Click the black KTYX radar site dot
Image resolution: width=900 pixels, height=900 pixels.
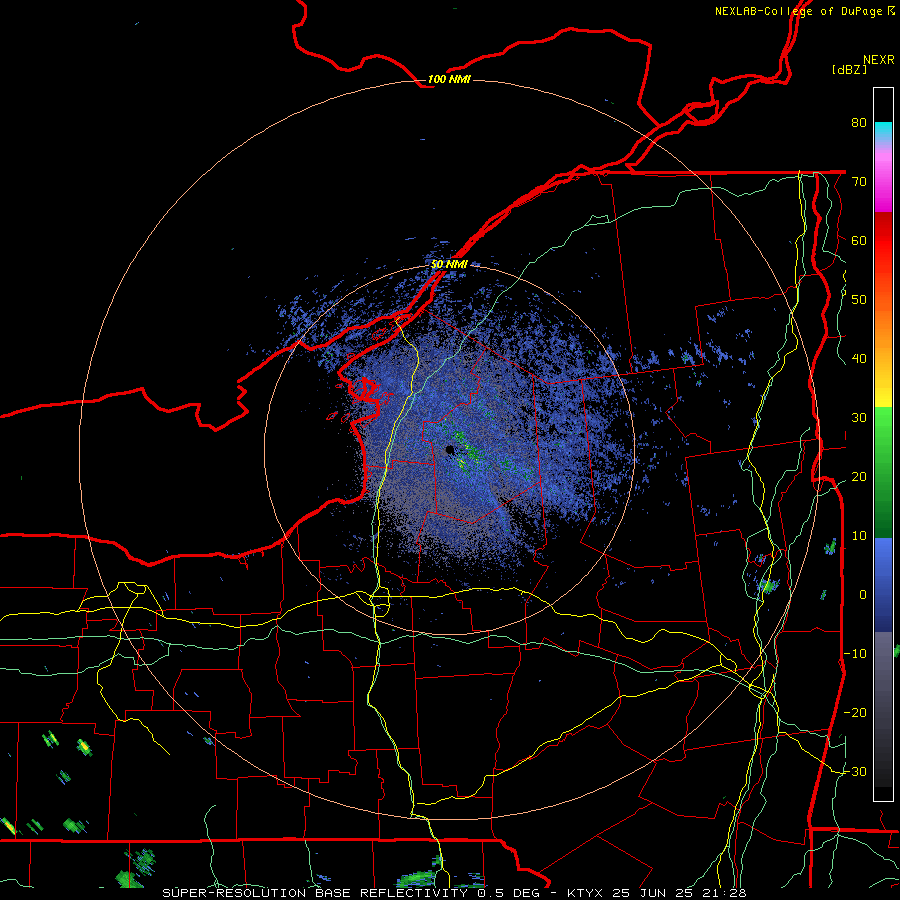pyautogui.click(x=450, y=450)
